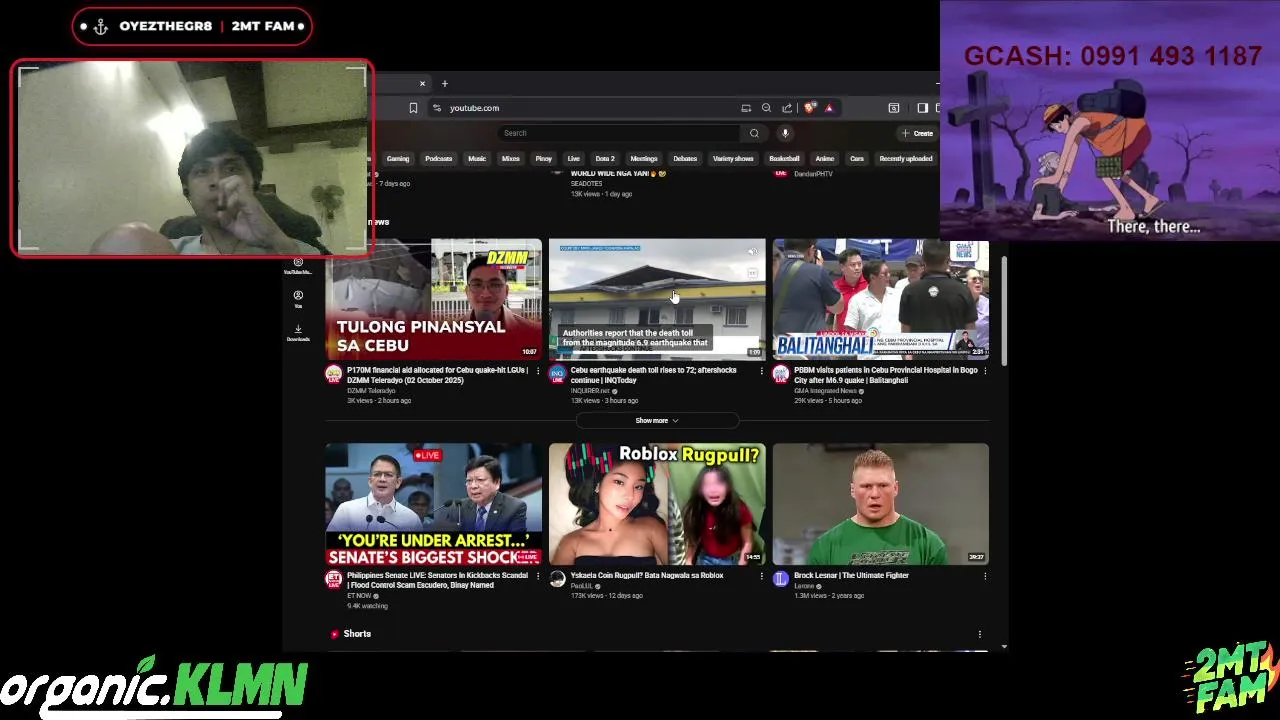Open the Balitanghali video thumbnail

point(881,298)
